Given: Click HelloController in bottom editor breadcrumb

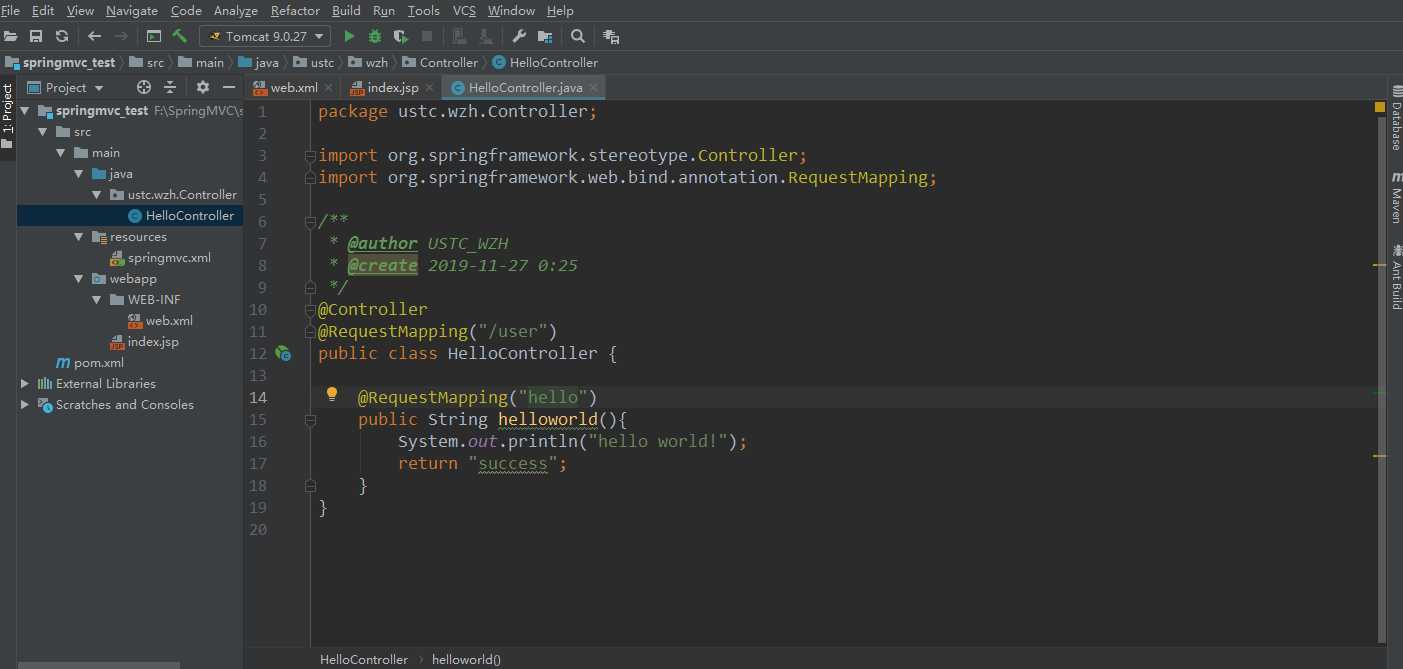Looking at the screenshot, I should (364, 660).
